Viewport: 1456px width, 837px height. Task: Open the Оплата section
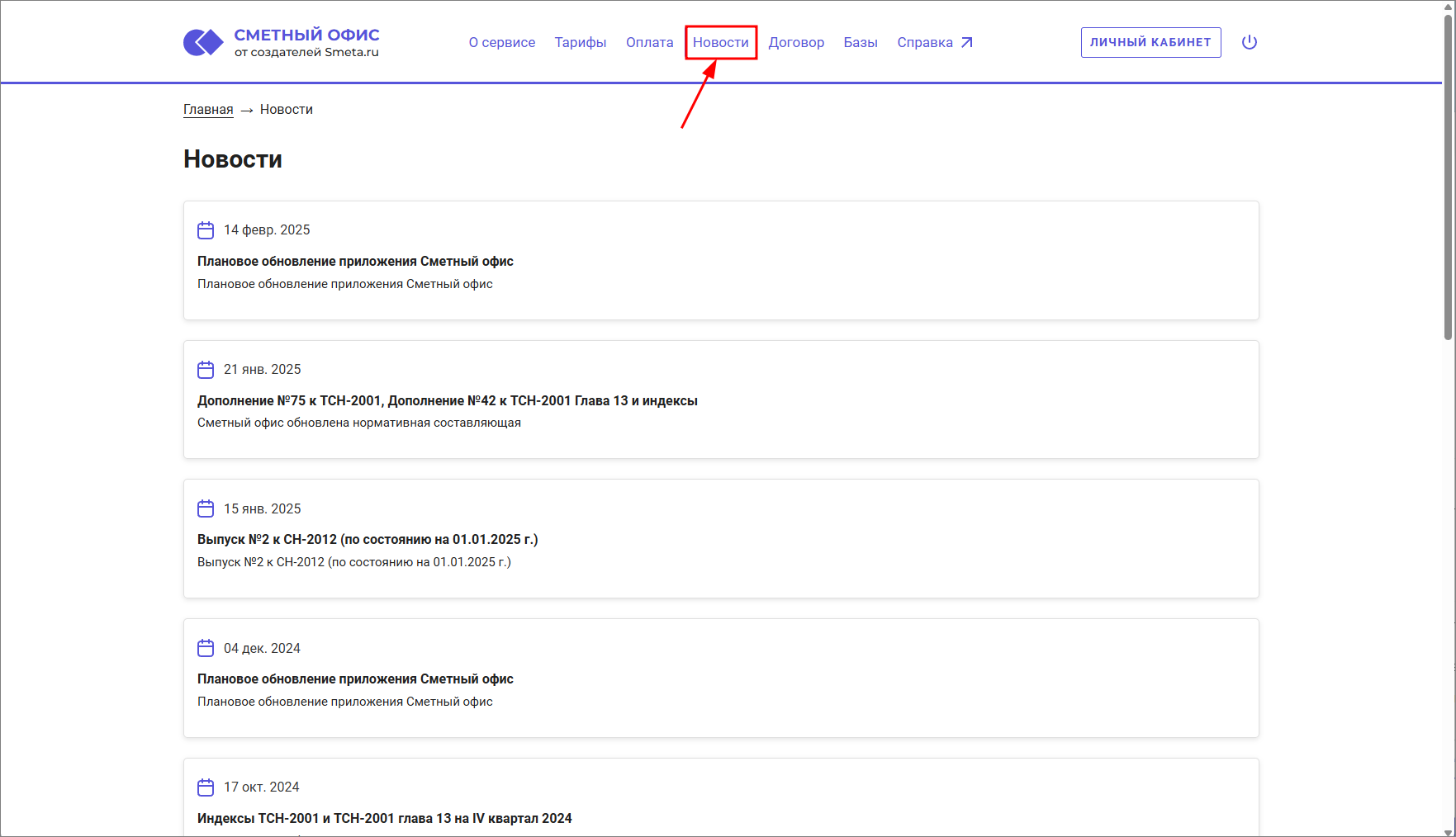pos(649,42)
